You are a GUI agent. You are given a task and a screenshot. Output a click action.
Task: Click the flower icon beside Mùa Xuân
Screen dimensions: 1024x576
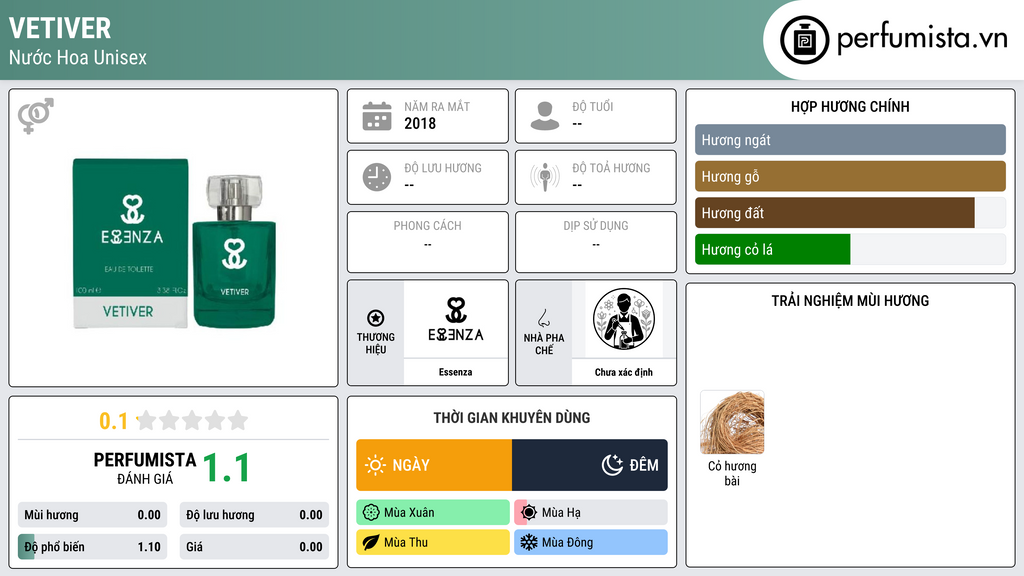[x=371, y=512]
